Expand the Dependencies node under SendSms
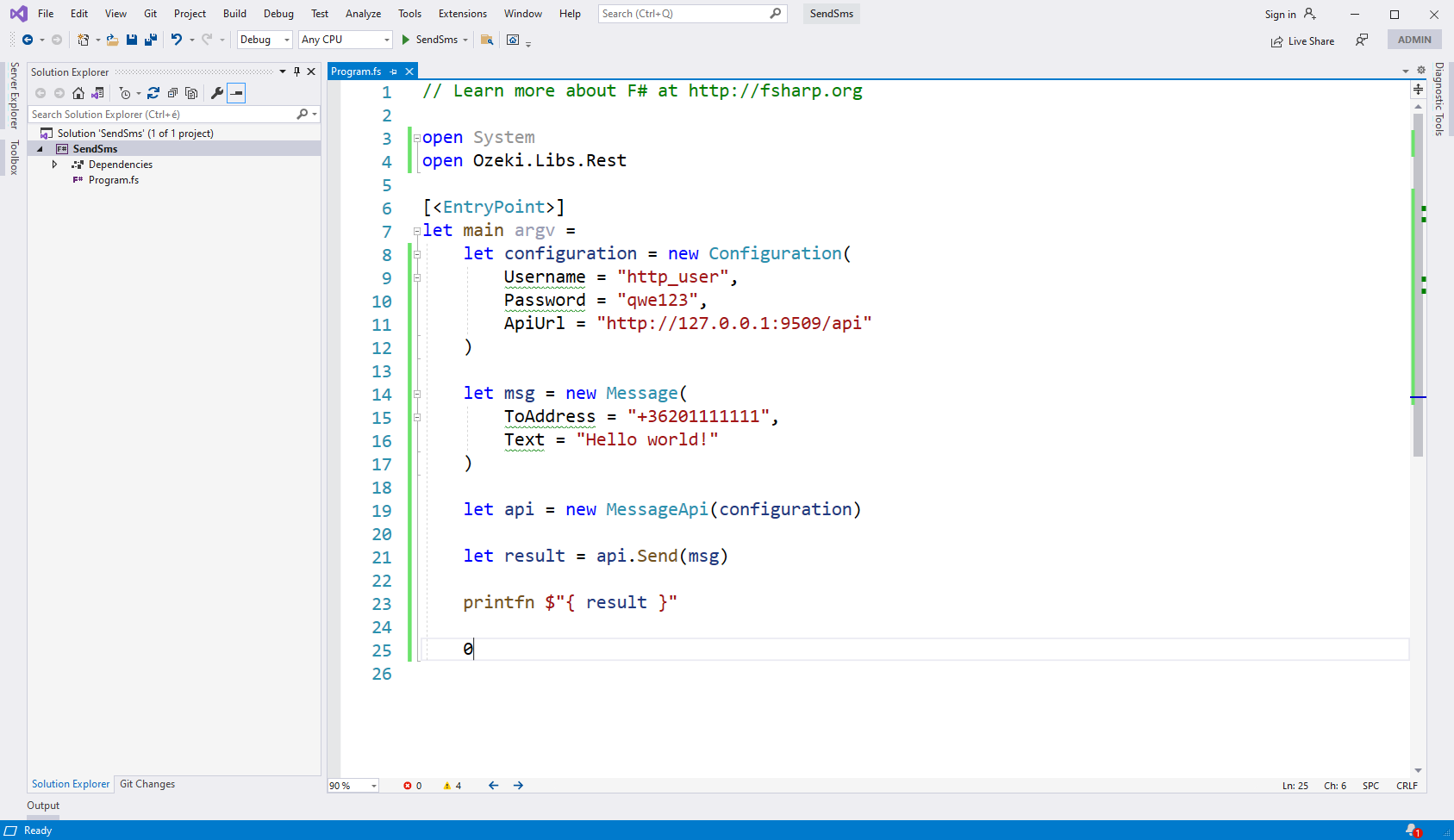The width and height of the screenshot is (1454, 840). click(54, 164)
